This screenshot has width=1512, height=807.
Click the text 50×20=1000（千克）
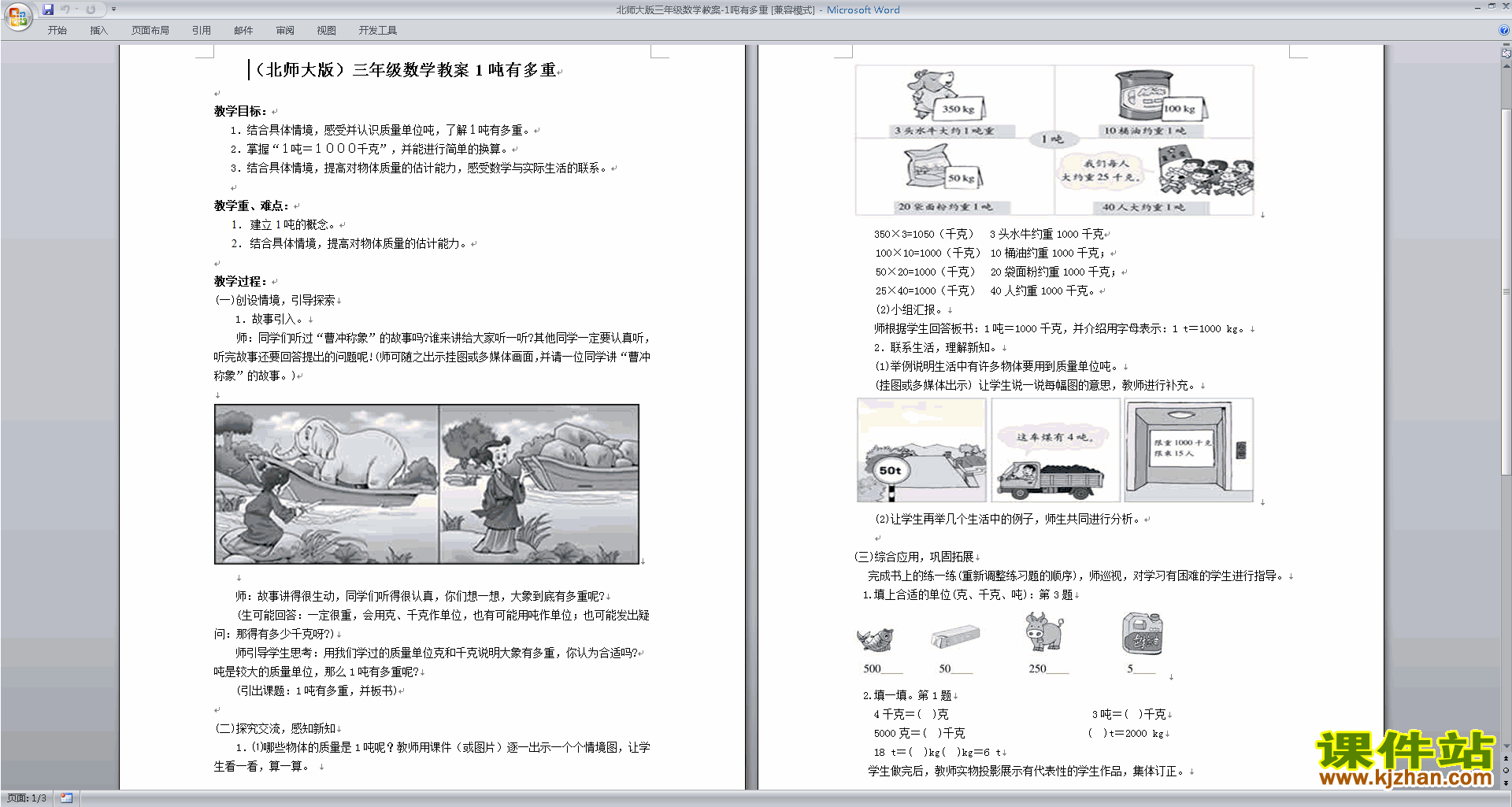(x=925, y=272)
